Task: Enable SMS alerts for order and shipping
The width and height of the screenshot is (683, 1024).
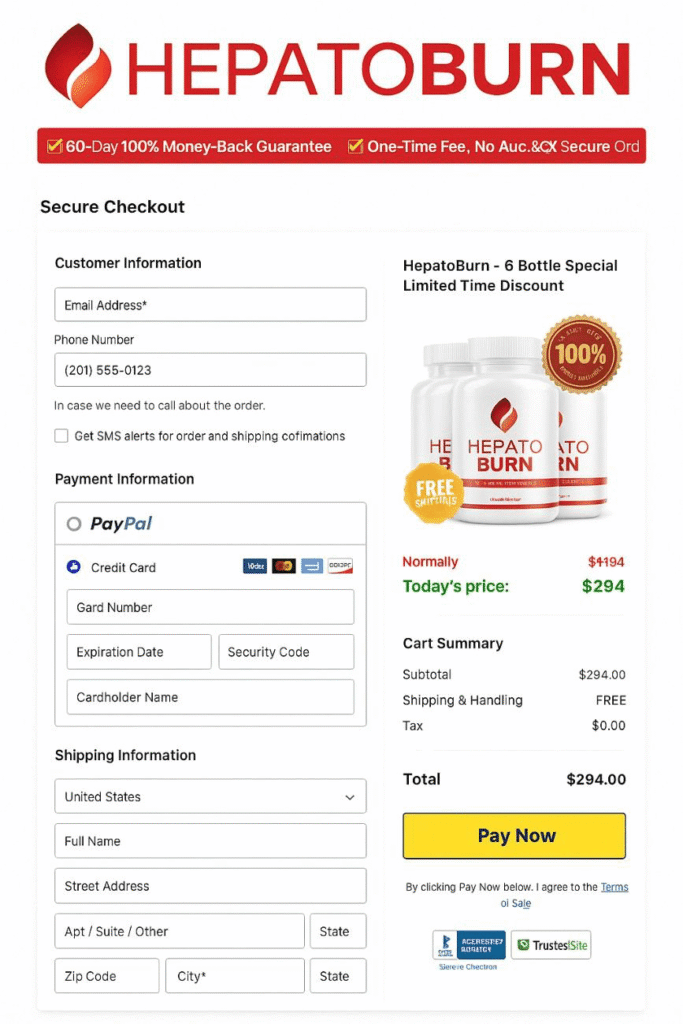Action: [59, 436]
